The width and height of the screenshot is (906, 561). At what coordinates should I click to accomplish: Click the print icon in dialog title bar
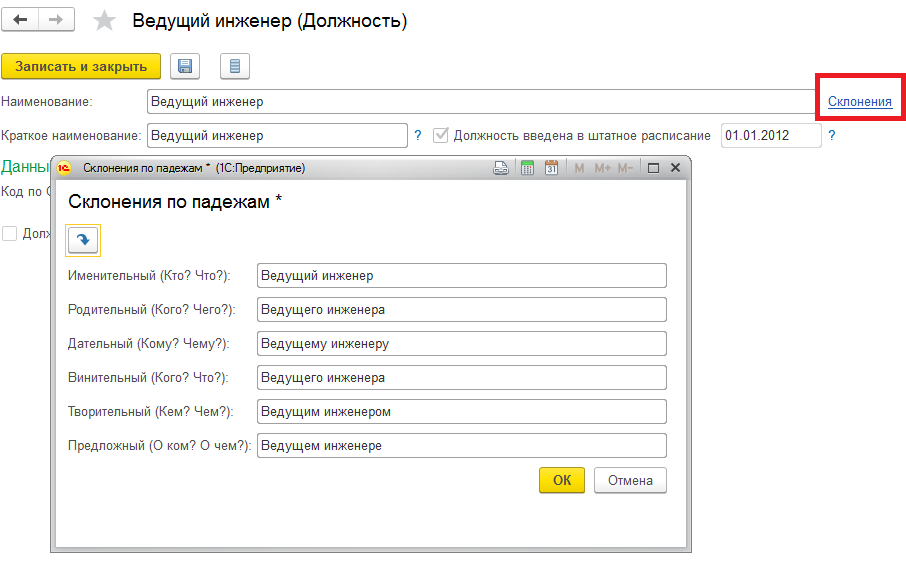501,168
